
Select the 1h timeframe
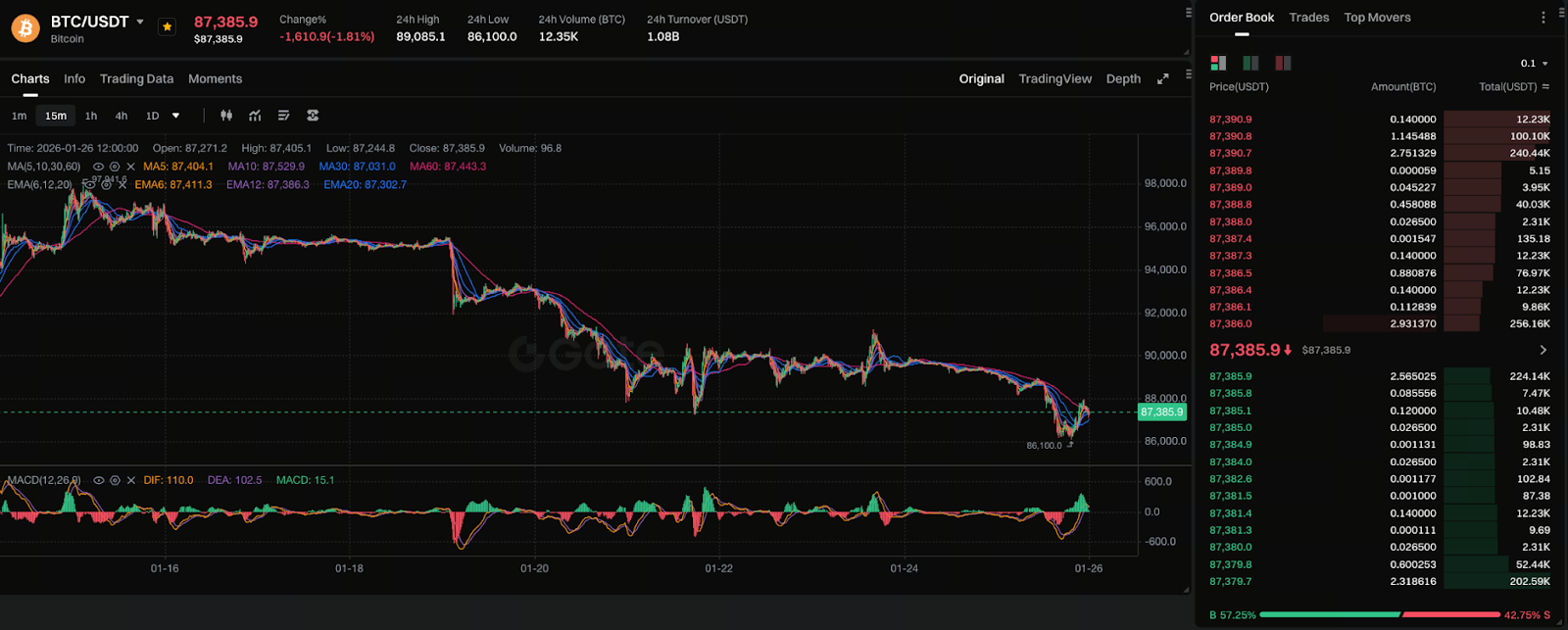point(91,116)
